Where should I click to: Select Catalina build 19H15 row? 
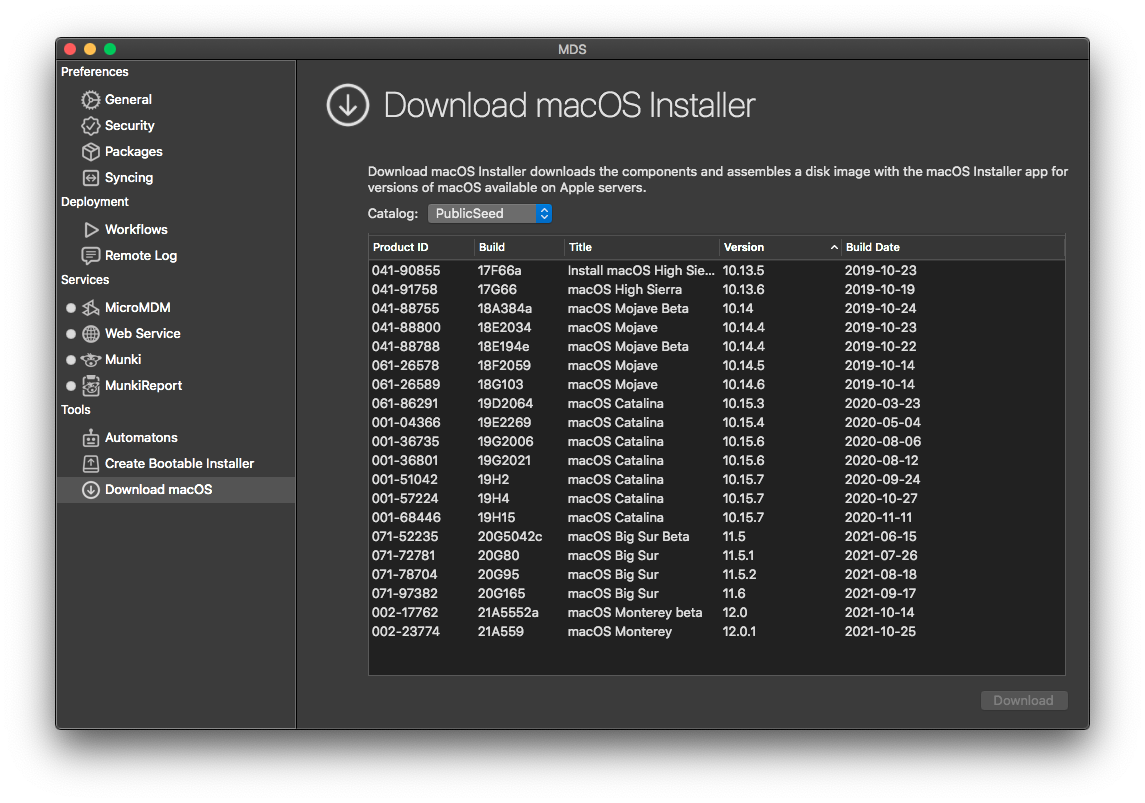coord(716,517)
